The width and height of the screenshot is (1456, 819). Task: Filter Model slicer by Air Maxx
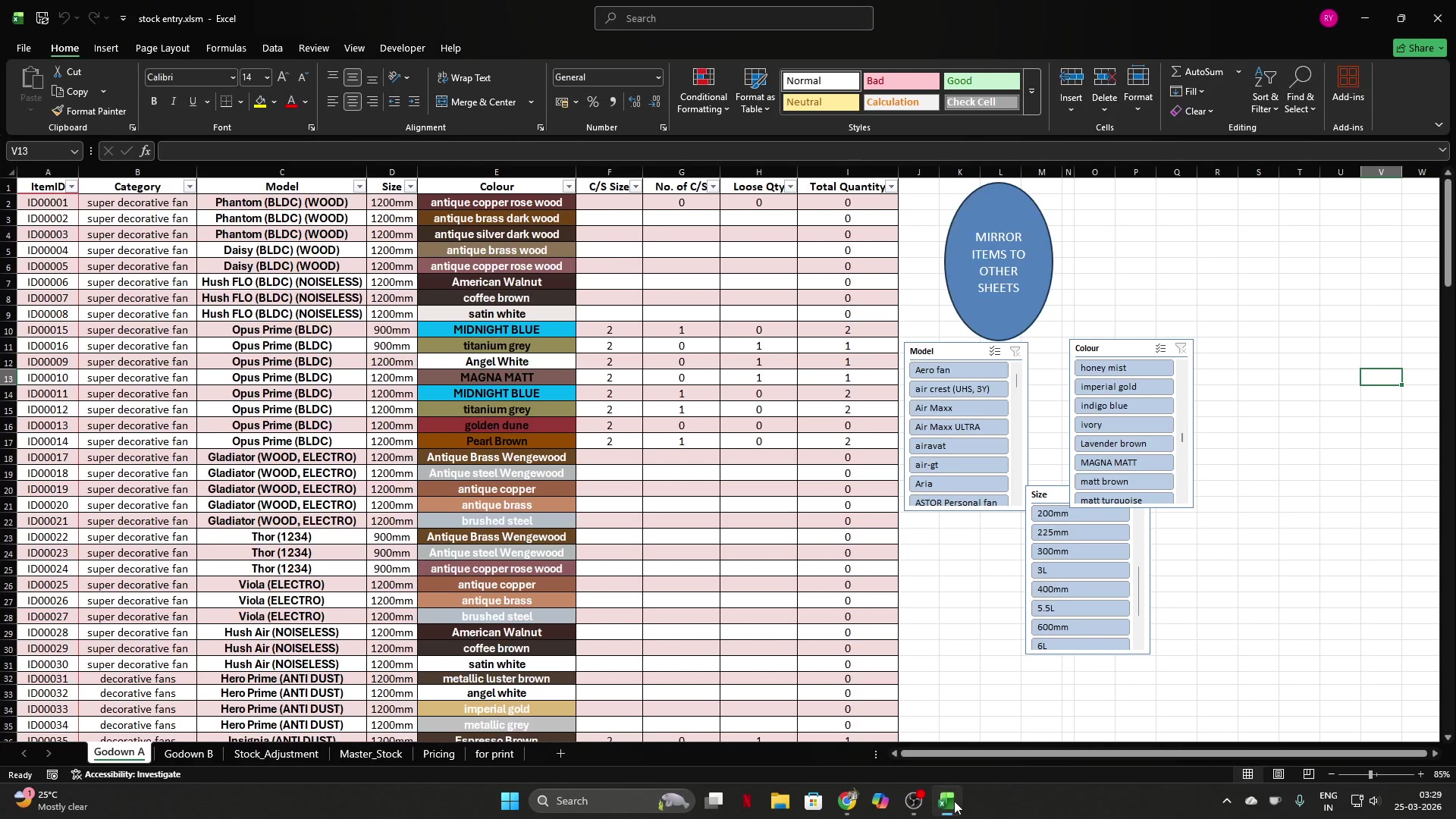pyautogui.click(x=959, y=408)
